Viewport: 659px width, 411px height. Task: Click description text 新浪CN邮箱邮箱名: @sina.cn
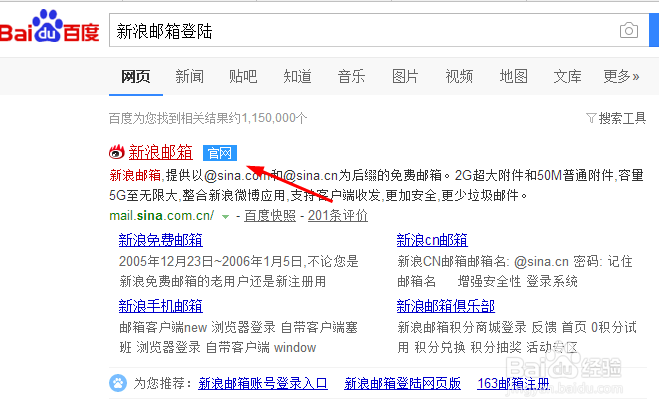click(x=515, y=271)
